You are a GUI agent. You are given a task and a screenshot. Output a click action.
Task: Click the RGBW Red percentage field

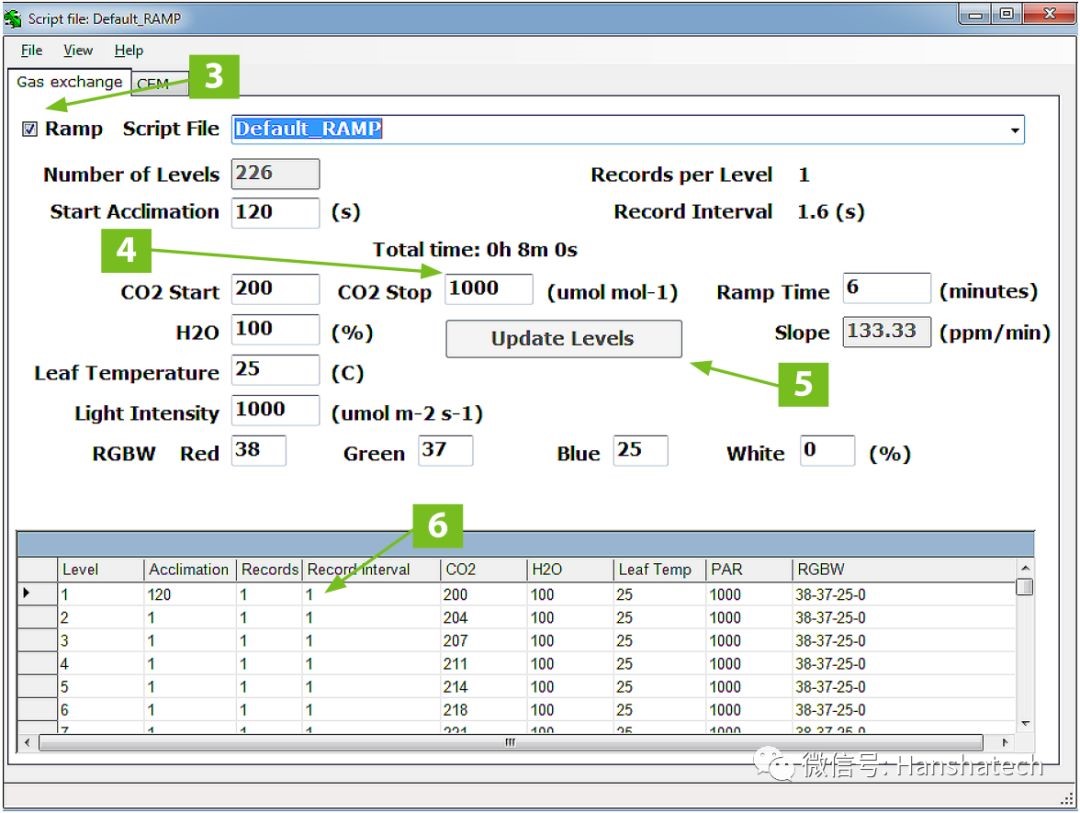click(258, 451)
